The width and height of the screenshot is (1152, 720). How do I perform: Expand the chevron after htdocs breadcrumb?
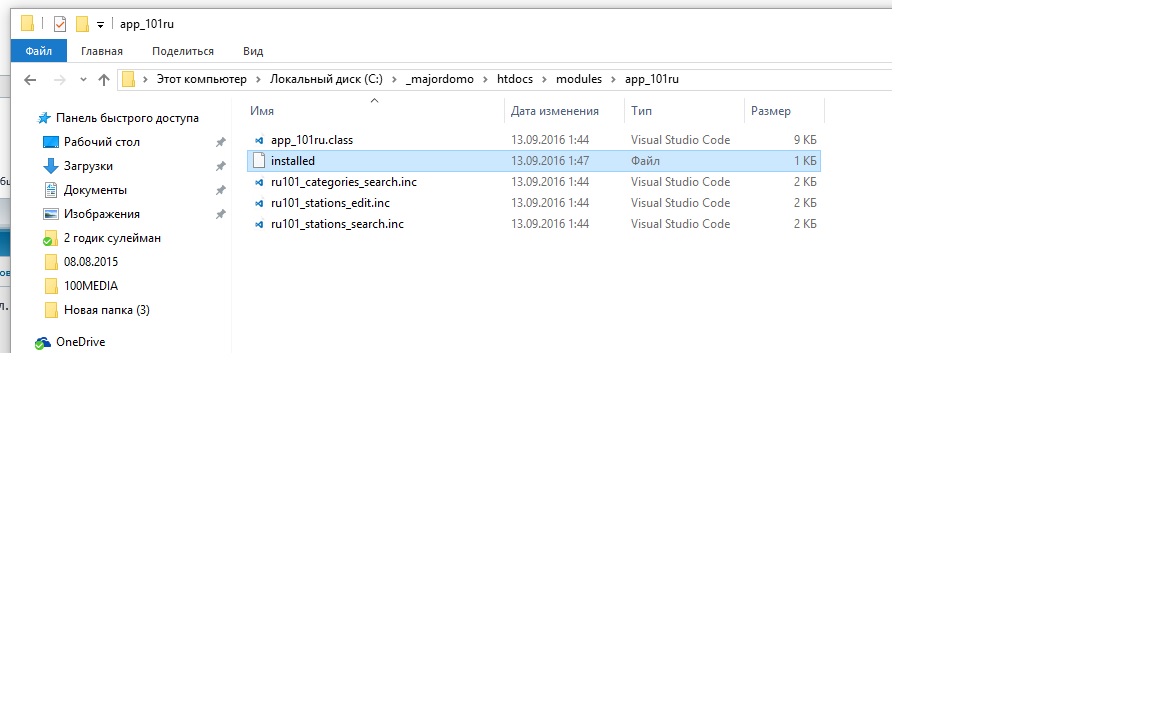[544, 79]
